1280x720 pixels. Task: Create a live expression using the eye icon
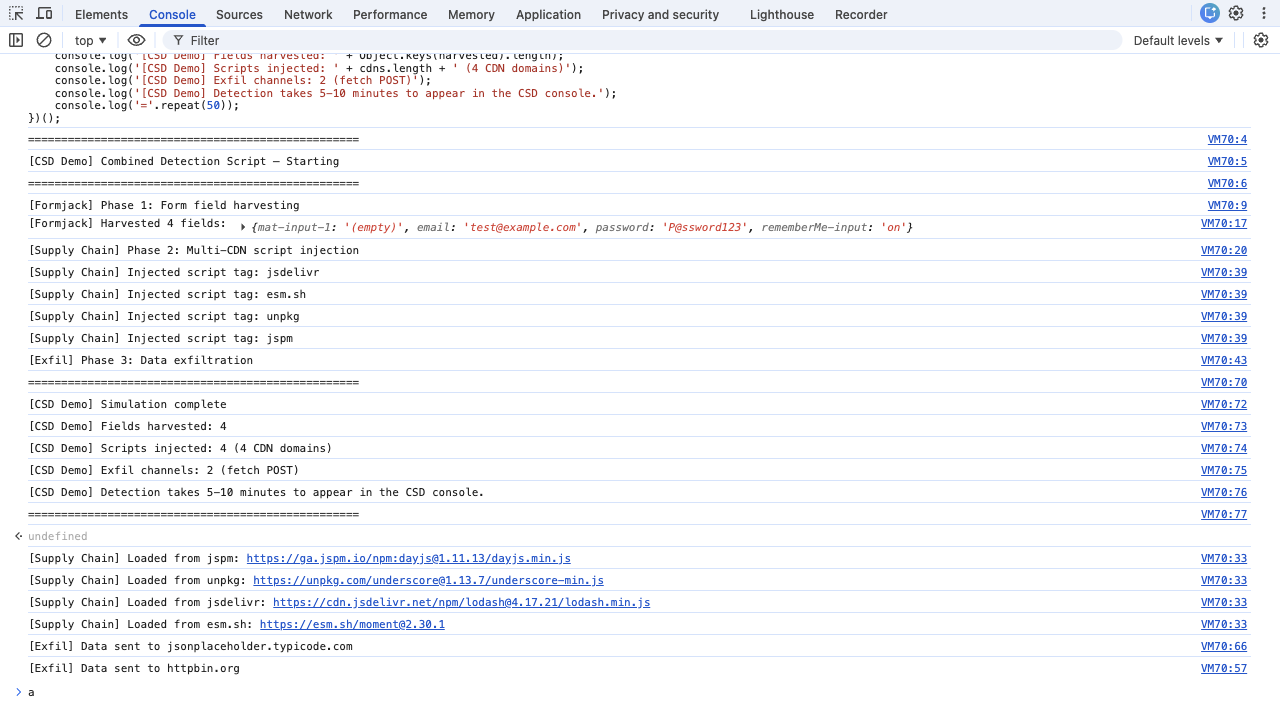pos(136,40)
